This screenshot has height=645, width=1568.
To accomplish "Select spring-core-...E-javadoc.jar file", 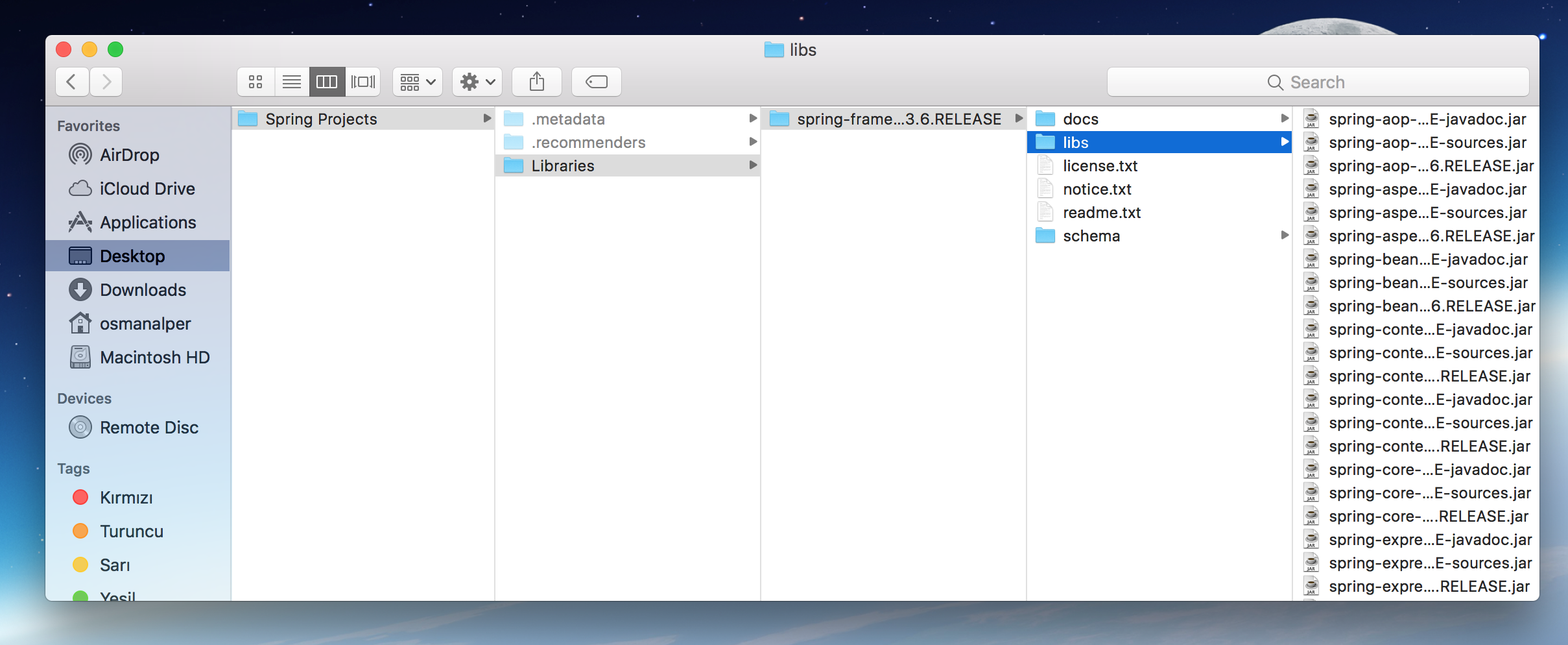I will click(1416, 469).
